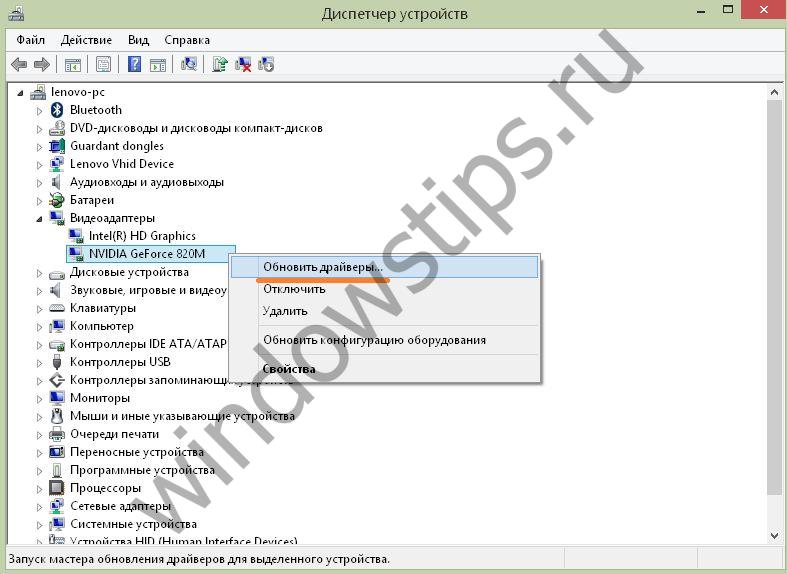Select the Мониторы row text
The image size is (787, 574).
[x=100, y=398]
